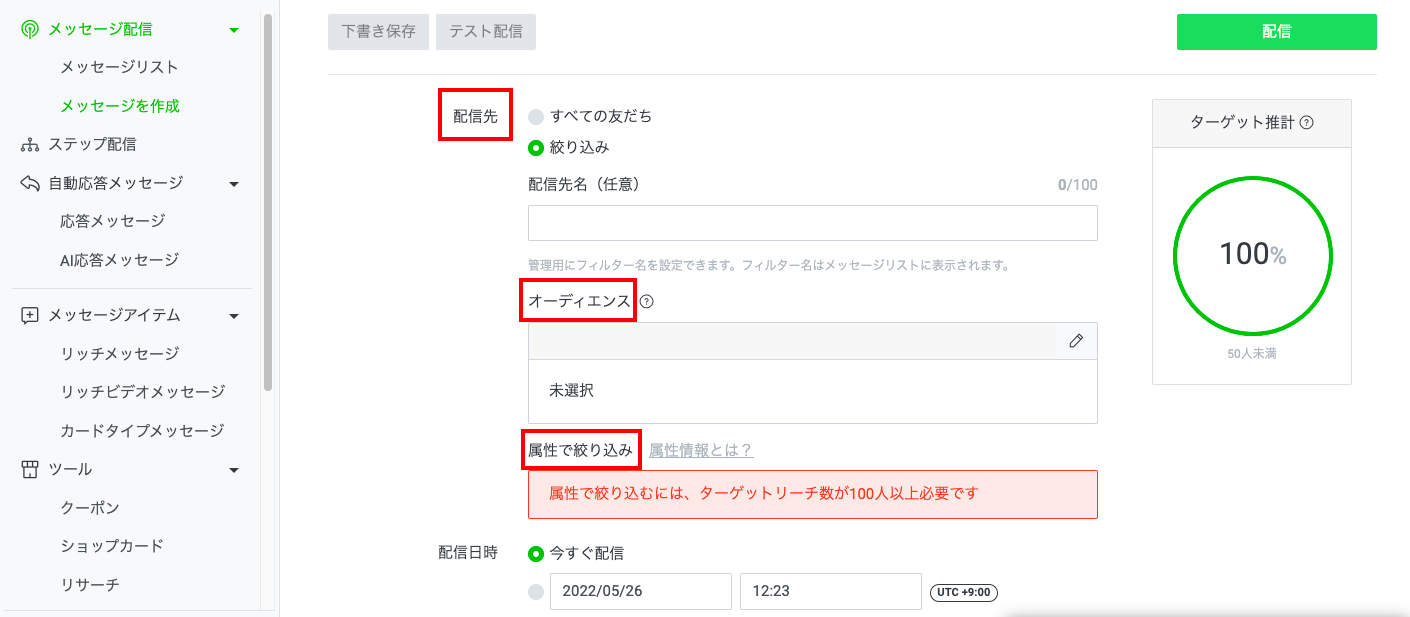
Task: Click the broadcast icon beside メッセージ配信
Action: [30, 30]
